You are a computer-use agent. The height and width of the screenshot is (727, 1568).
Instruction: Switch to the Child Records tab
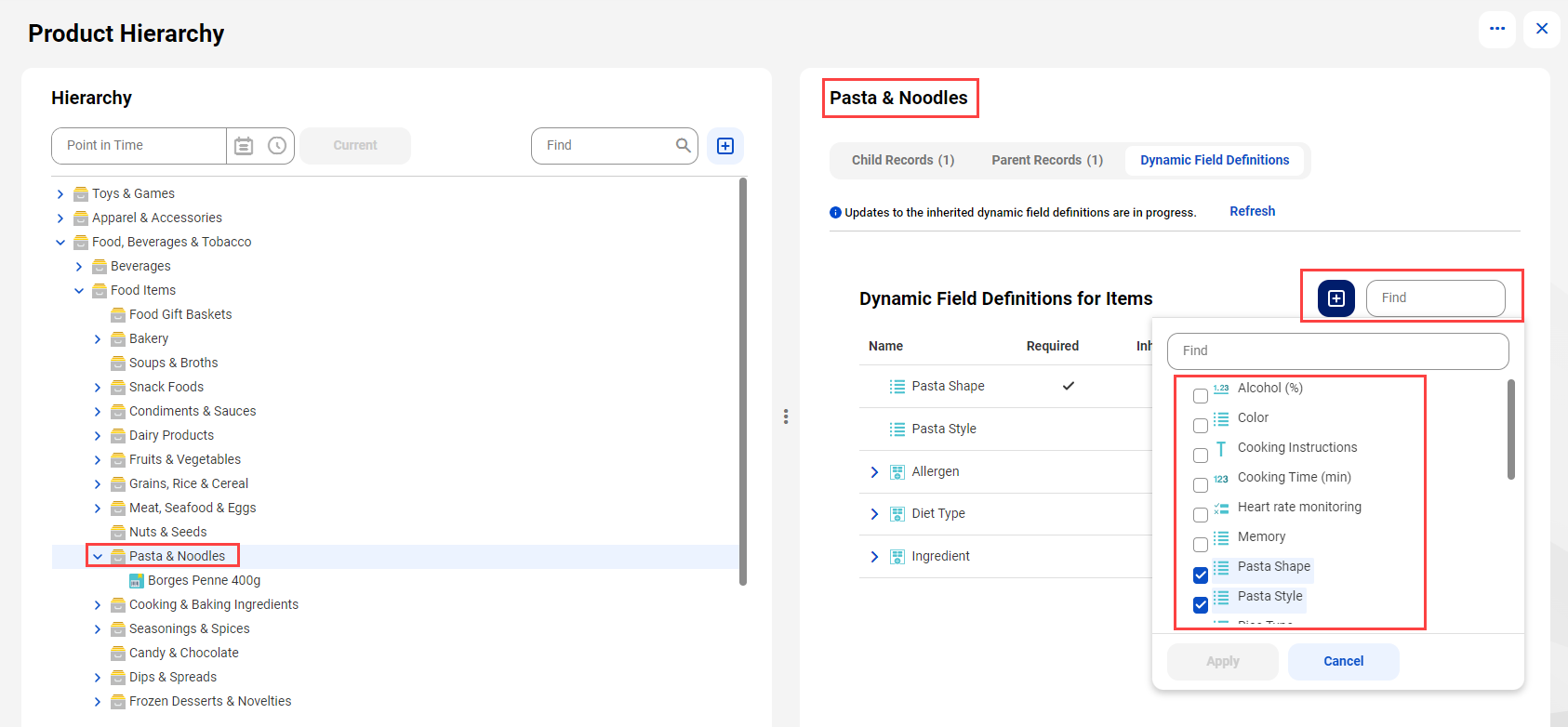[903, 160]
